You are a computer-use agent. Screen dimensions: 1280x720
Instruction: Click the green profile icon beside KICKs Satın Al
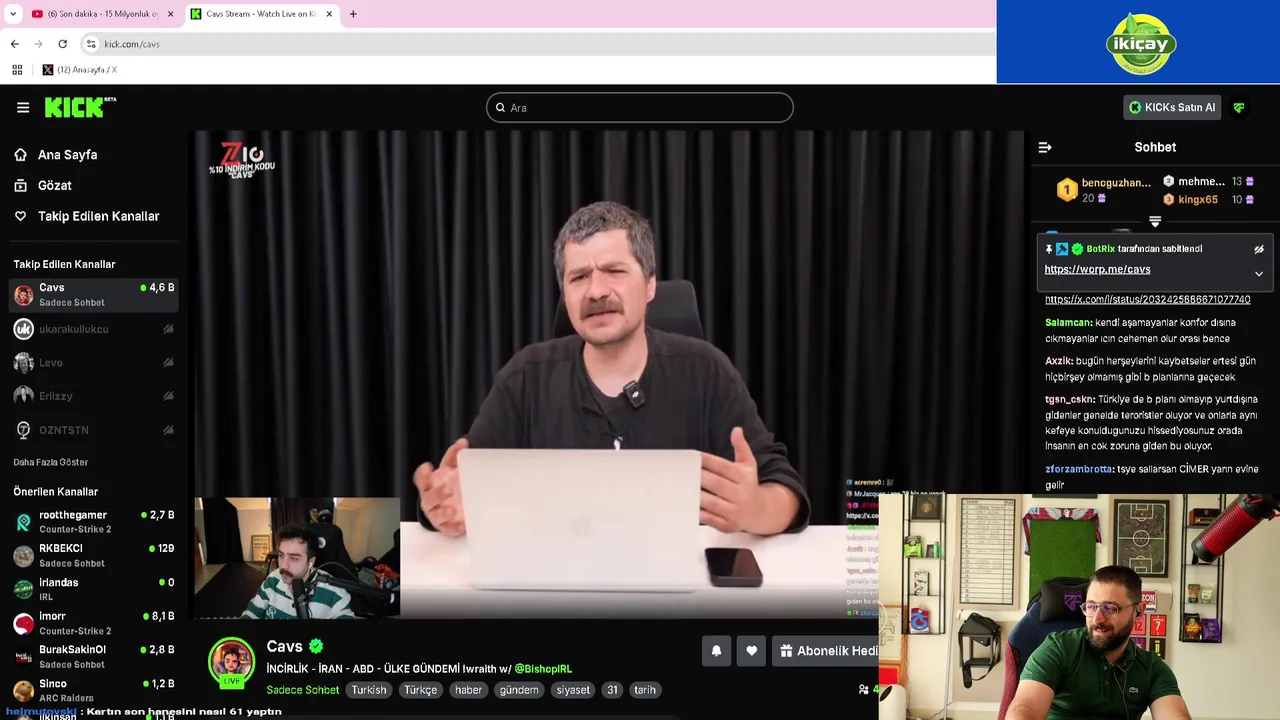pos(1239,108)
